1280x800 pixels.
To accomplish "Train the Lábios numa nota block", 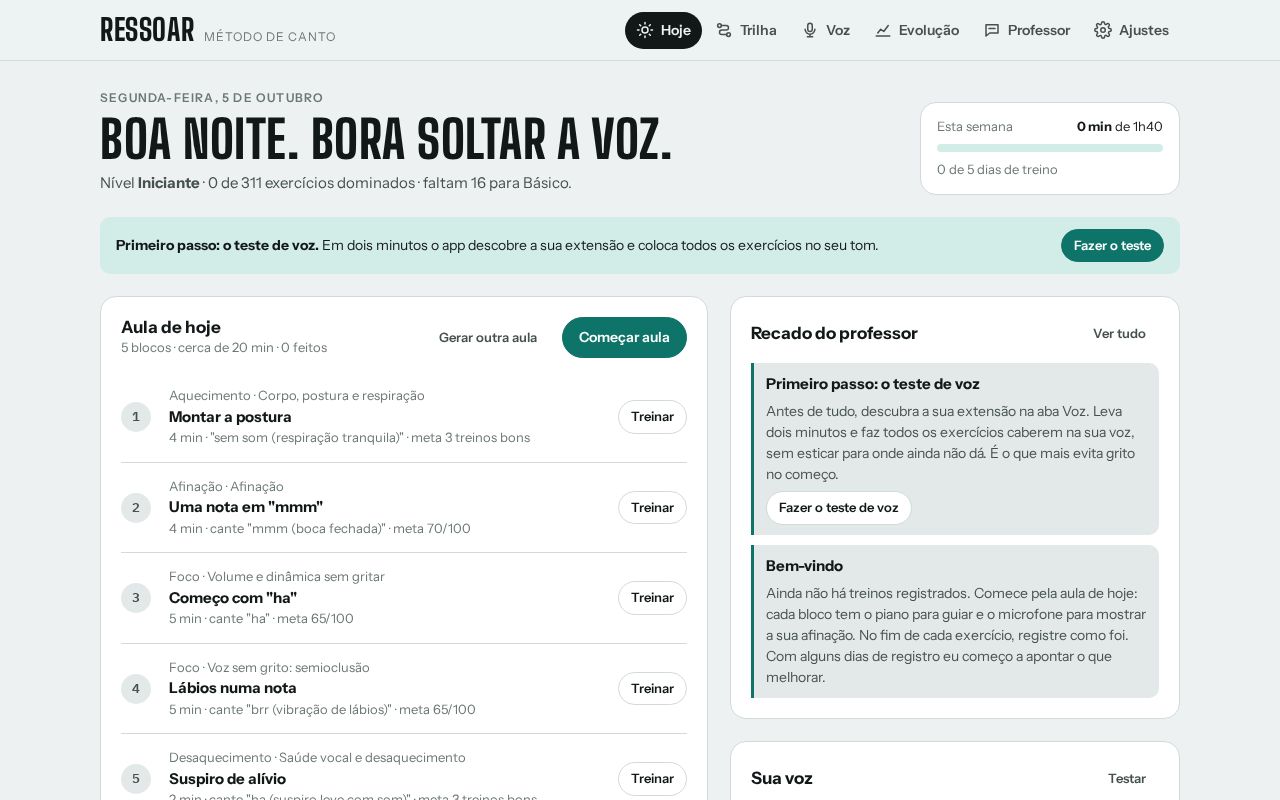I will [x=652, y=688].
